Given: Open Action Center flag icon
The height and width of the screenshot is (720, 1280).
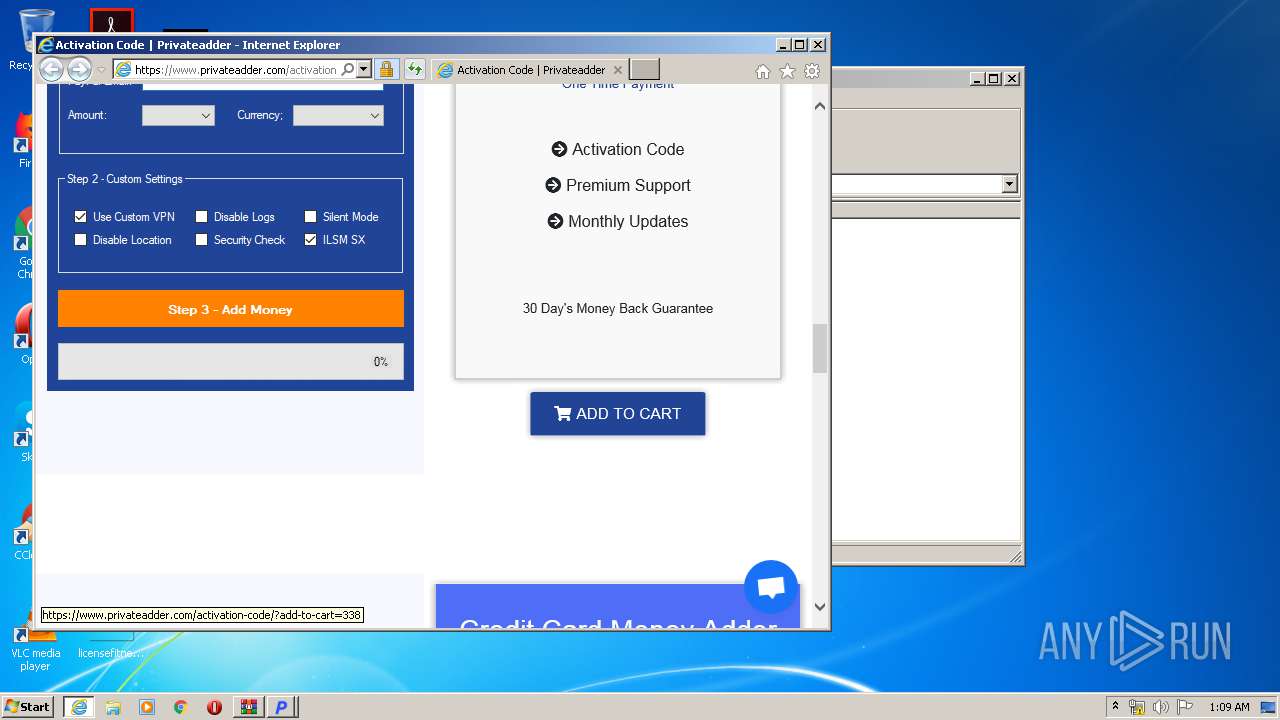Looking at the screenshot, I should click(1184, 707).
